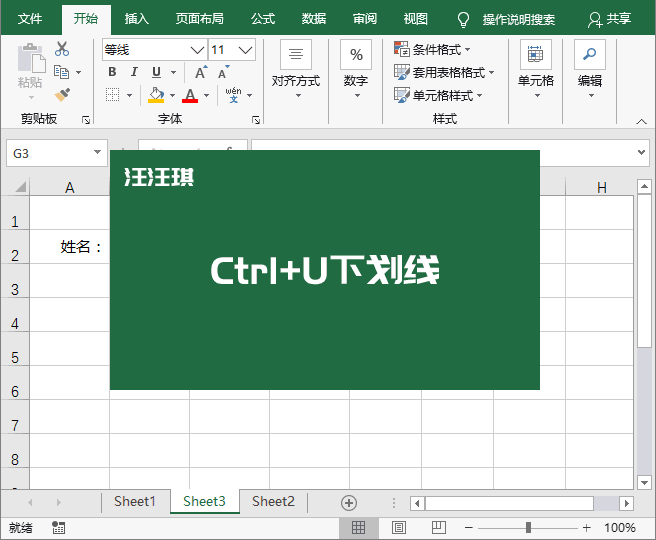Open fill color dropdown arrow
The height and width of the screenshot is (540, 656).
(x=172, y=95)
